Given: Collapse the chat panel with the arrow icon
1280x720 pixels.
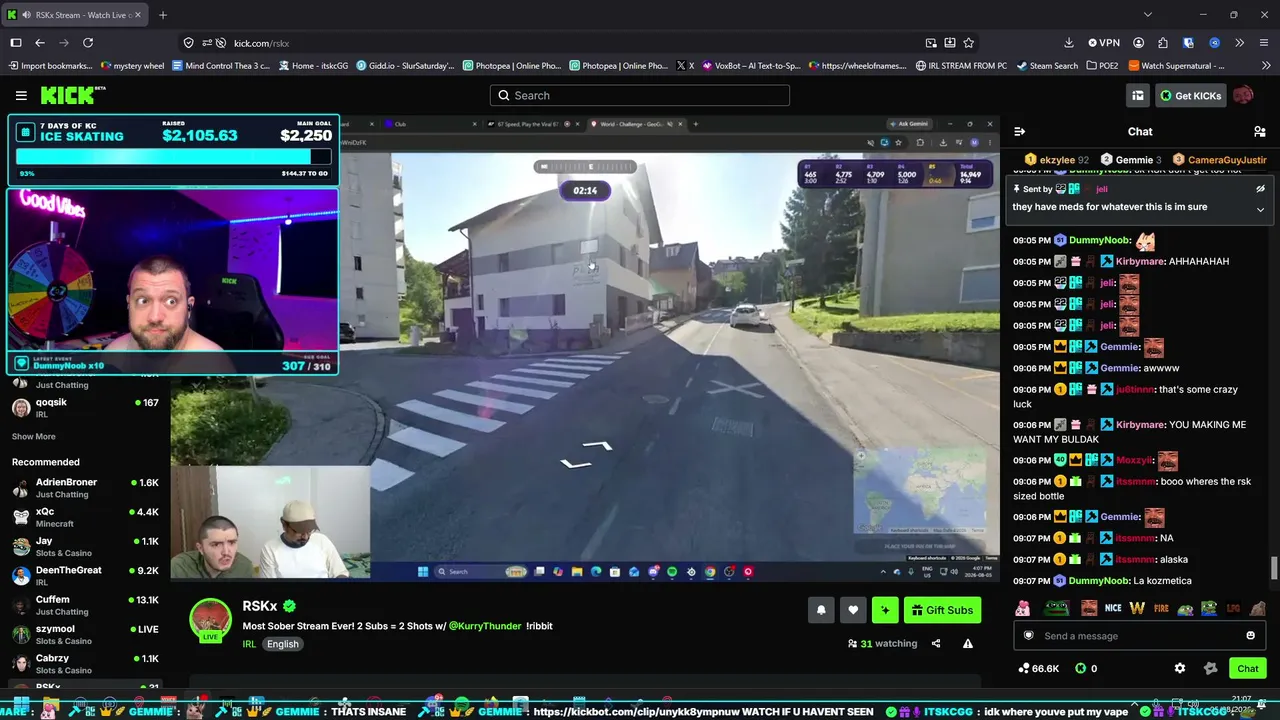Looking at the screenshot, I should [1019, 131].
